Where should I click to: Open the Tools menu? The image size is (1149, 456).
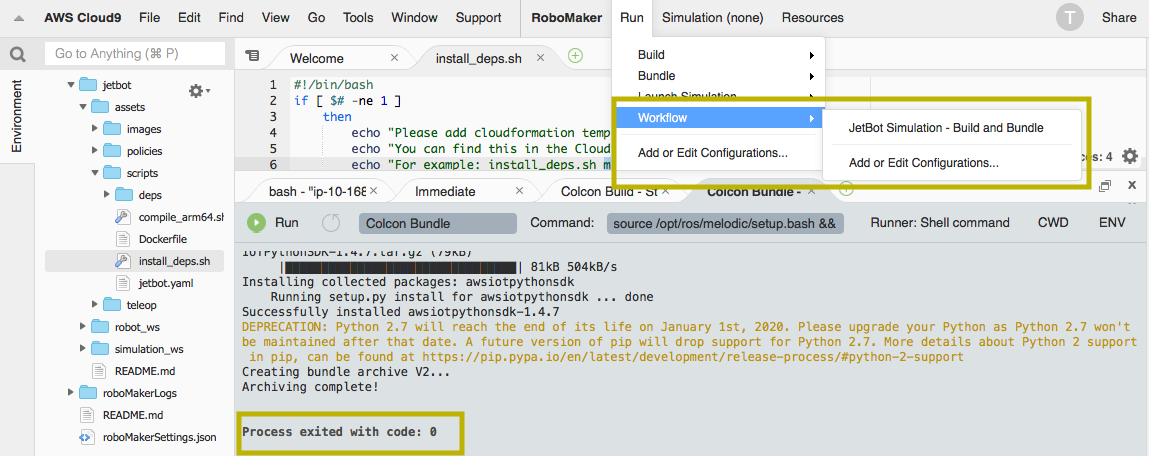[x=358, y=18]
